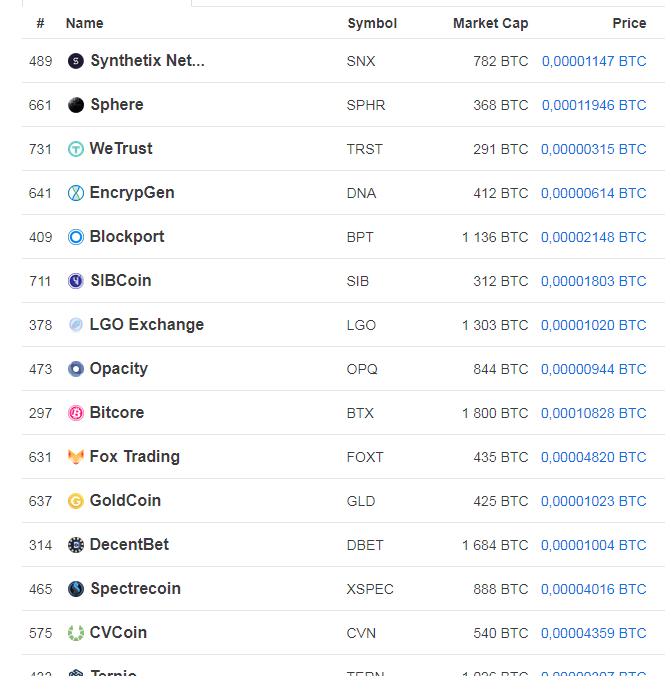Screen dimensions: 665x676
Task: Click the Synthetix Network coin icon
Action: pyautogui.click(x=76, y=61)
